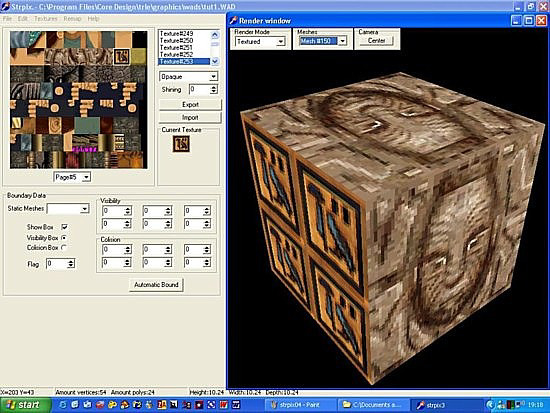Viewport: 550px width, 413px height.
Task: Open the Help menu
Action: pyautogui.click(x=93, y=19)
